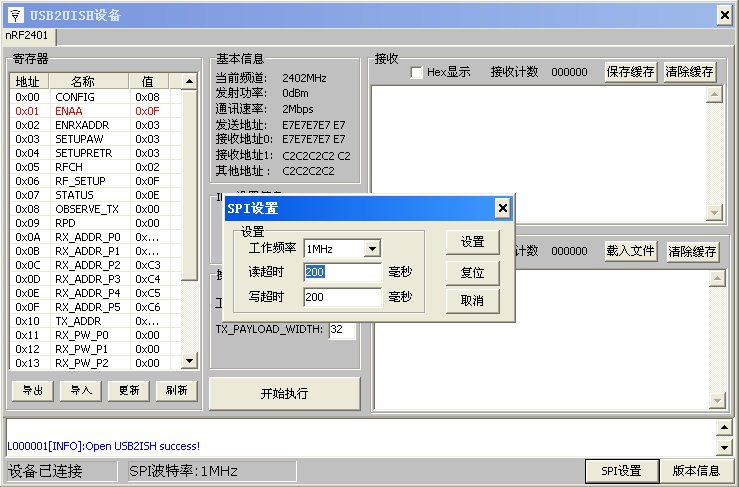Click send box scroll down arrow

717,401
